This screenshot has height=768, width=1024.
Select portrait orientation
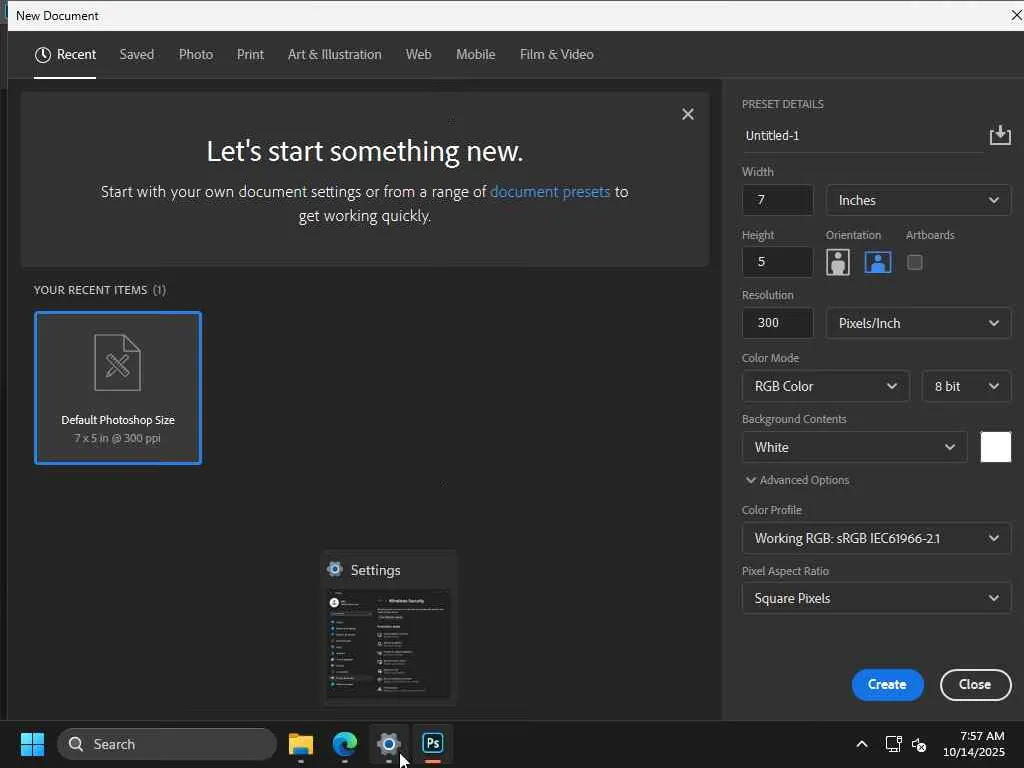click(x=838, y=263)
